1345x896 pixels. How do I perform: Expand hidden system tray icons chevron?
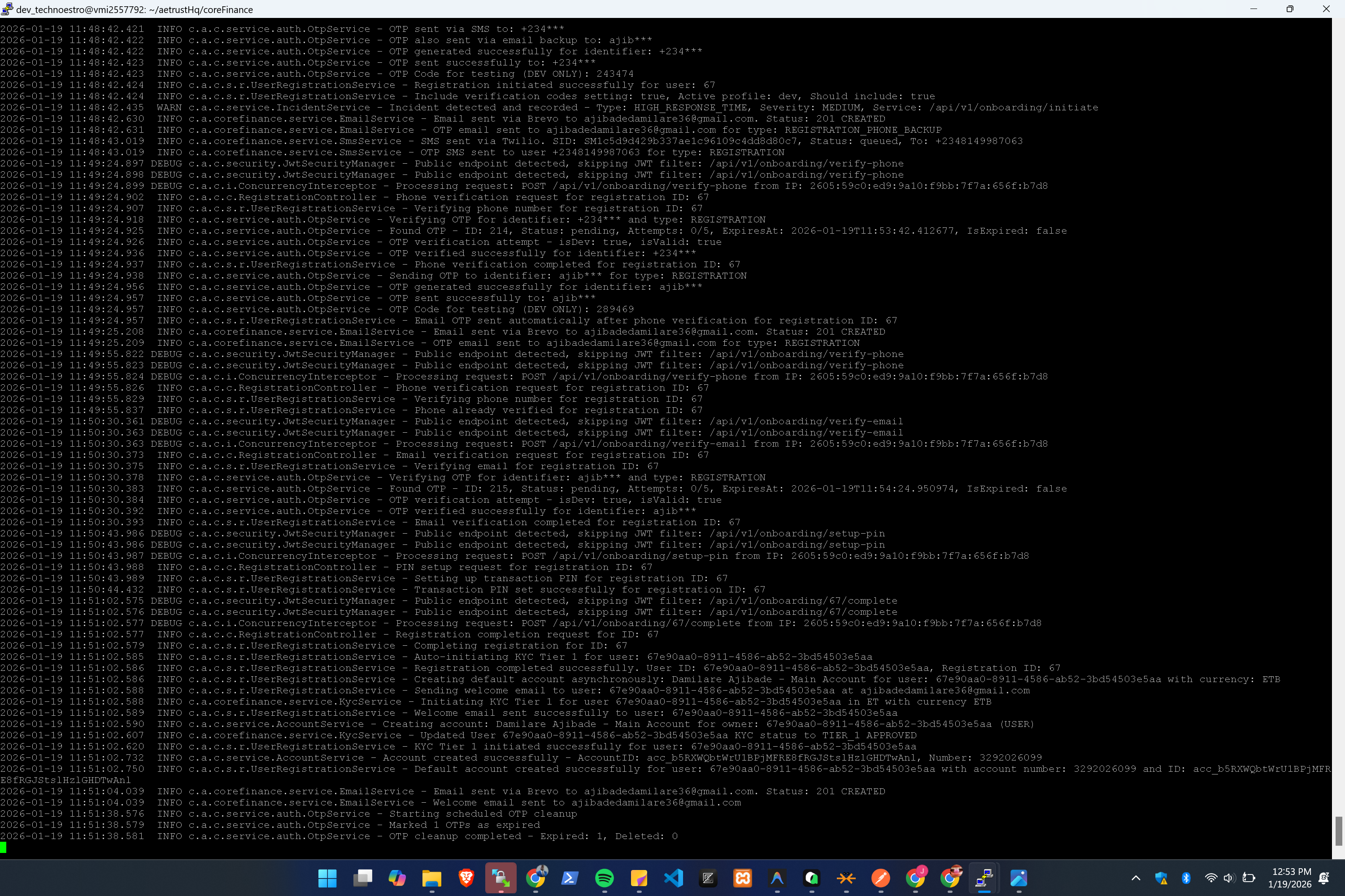1136,878
